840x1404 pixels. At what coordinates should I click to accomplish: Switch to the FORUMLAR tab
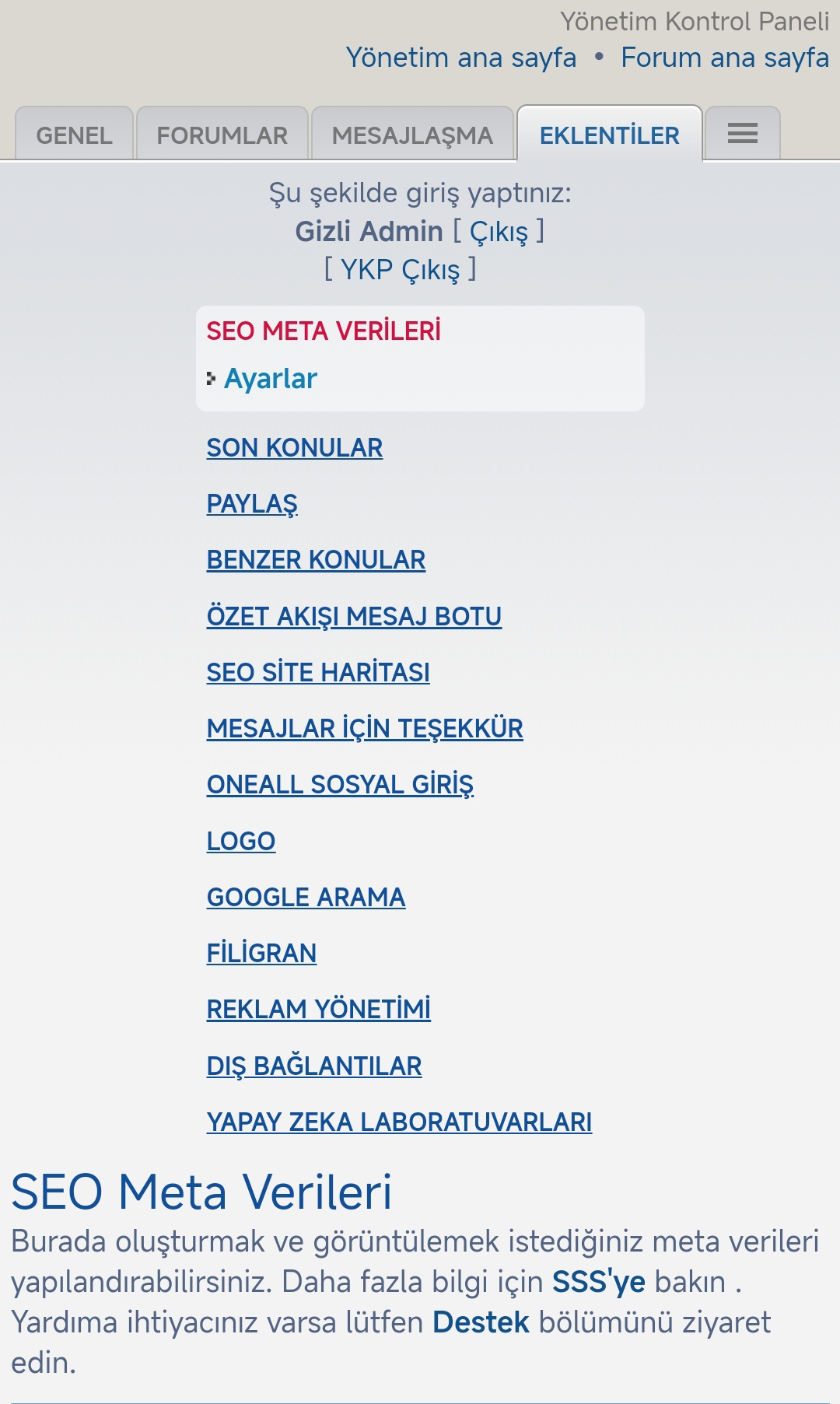coord(222,134)
